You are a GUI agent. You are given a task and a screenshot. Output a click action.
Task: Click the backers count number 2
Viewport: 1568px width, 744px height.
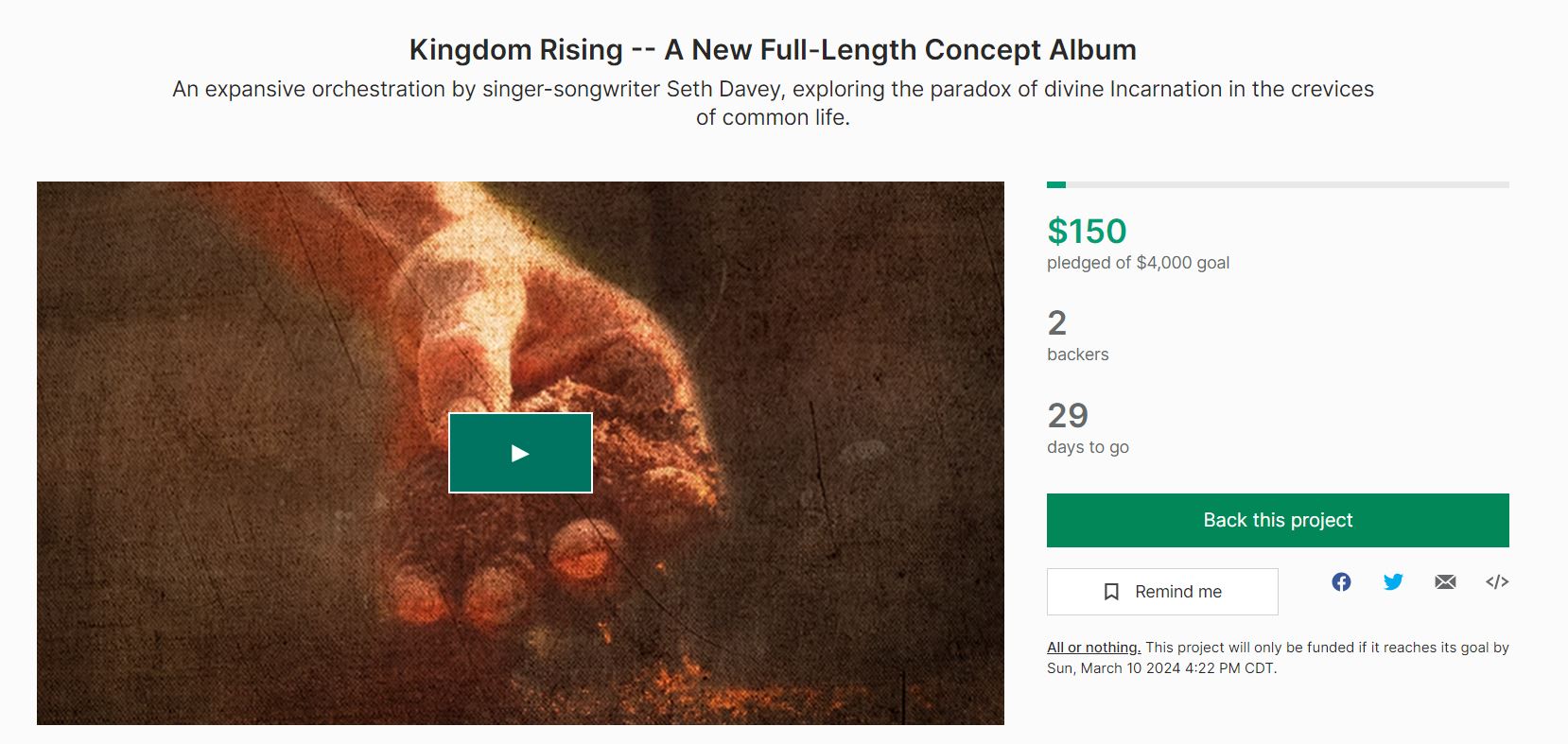1057,323
